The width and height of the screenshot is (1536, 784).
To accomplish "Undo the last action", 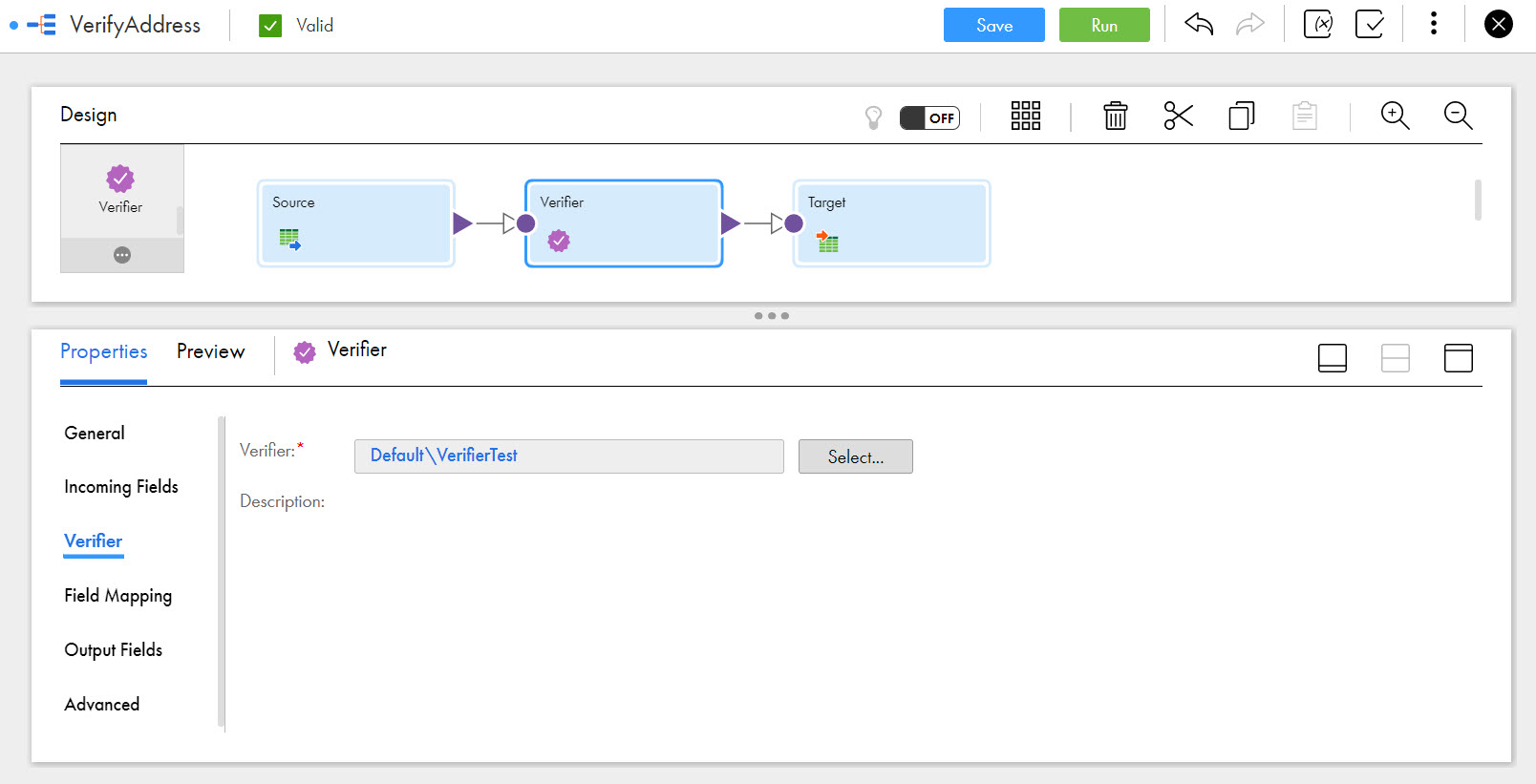I will pos(1199,24).
